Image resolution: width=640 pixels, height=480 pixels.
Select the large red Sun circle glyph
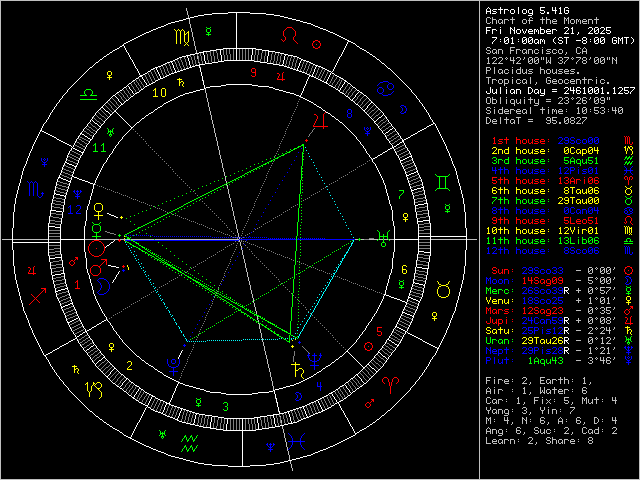pyautogui.click(x=97, y=248)
